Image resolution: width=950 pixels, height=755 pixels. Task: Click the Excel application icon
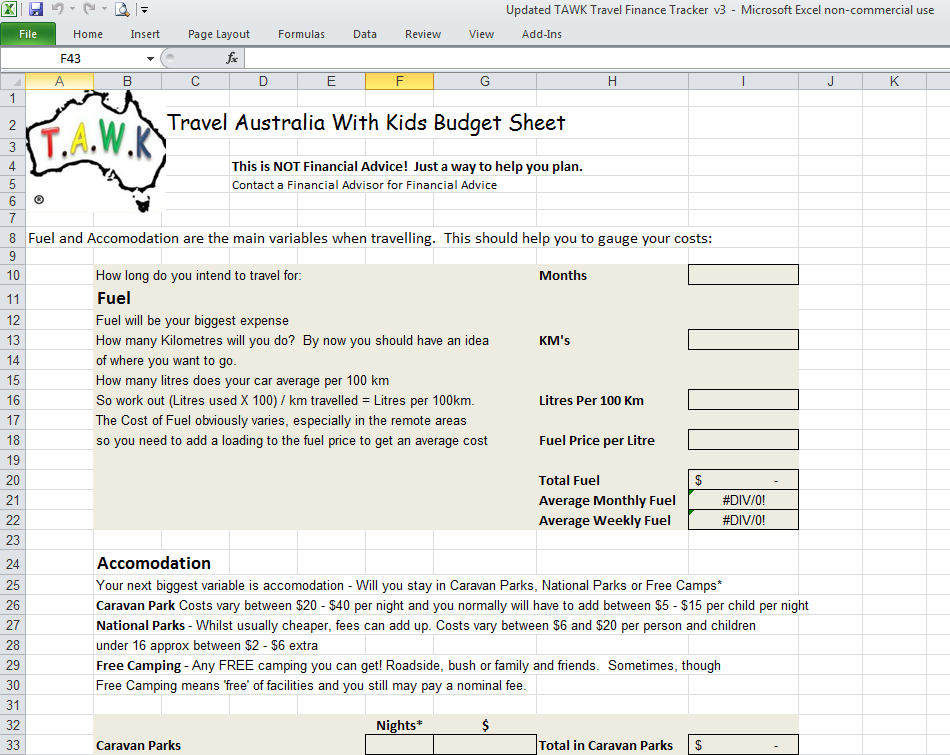[11, 10]
